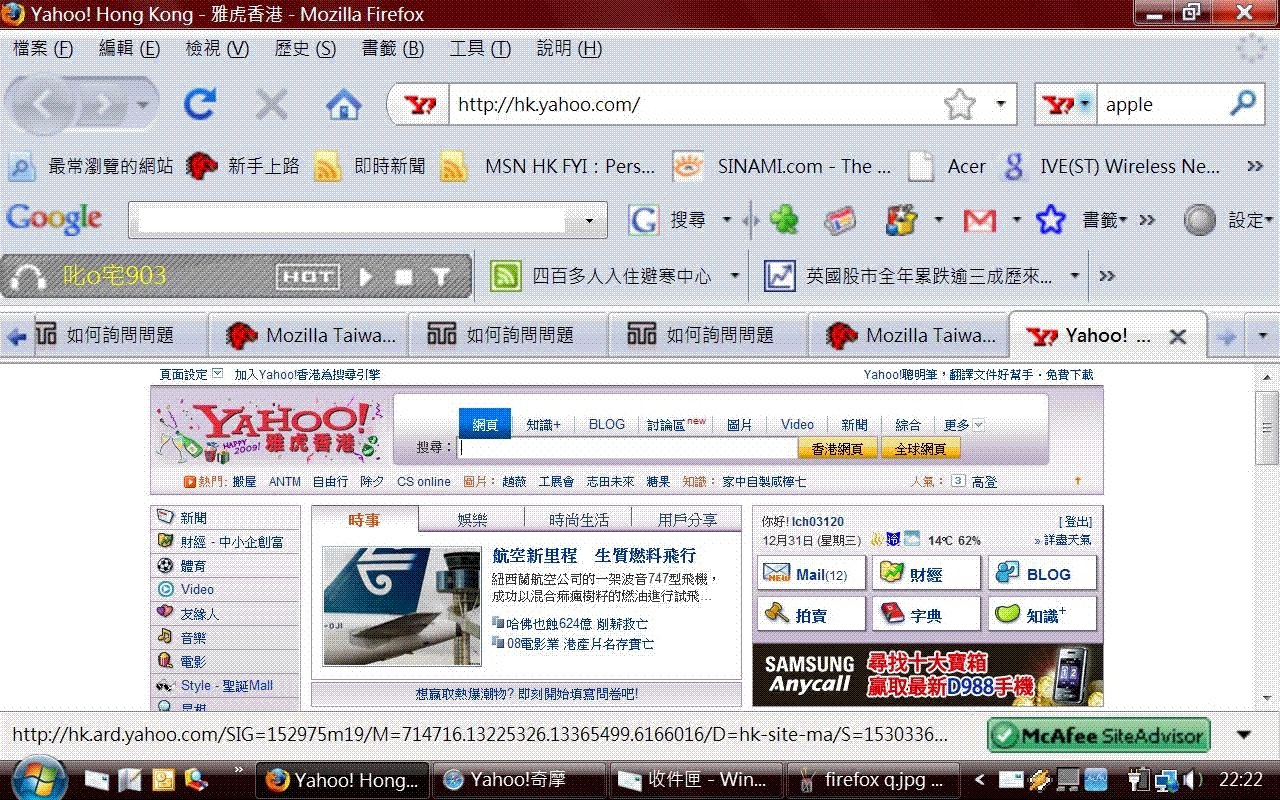The height and width of the screenshot is (800, 1280).
Task: Click the Yahoo site icon in the address bar
Action: [420, 104]
